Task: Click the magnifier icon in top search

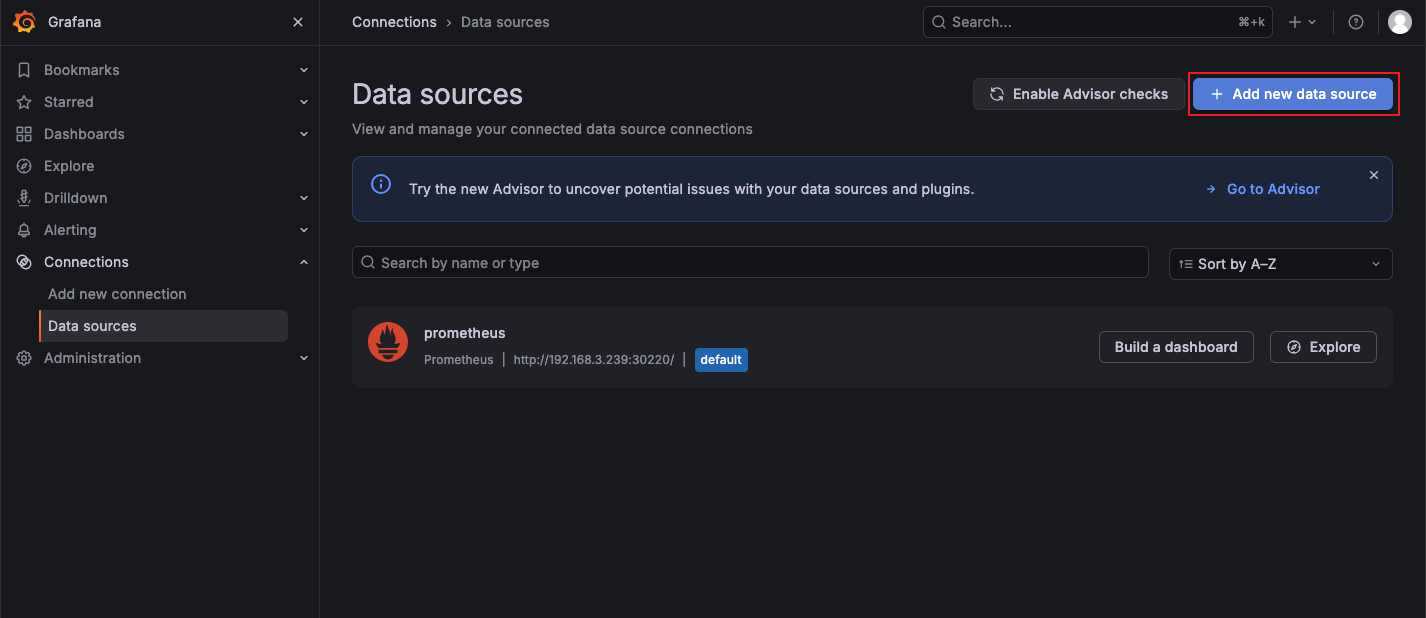Action: [x=938, y=22]
